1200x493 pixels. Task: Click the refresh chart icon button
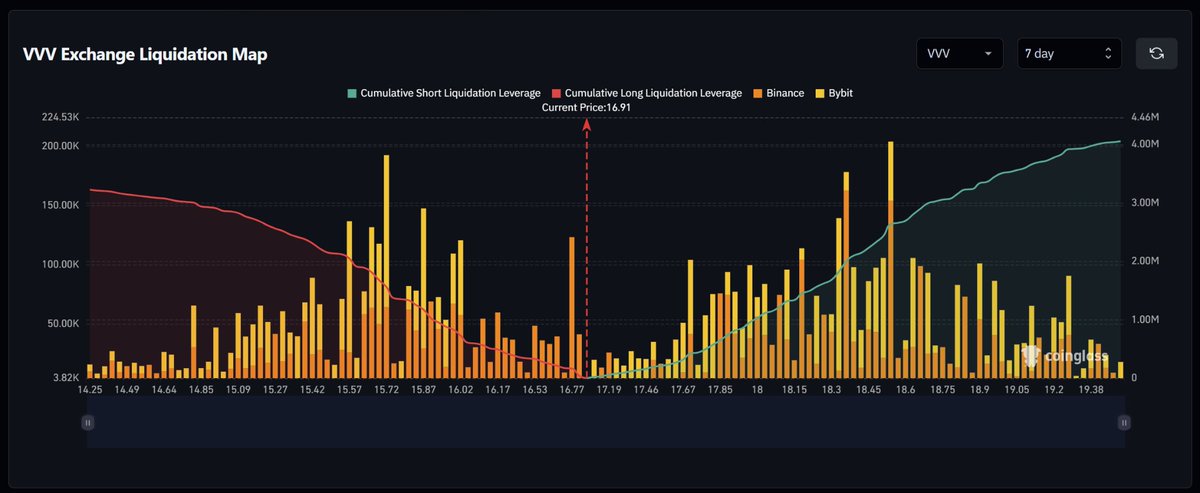[x=1156, y=53]
